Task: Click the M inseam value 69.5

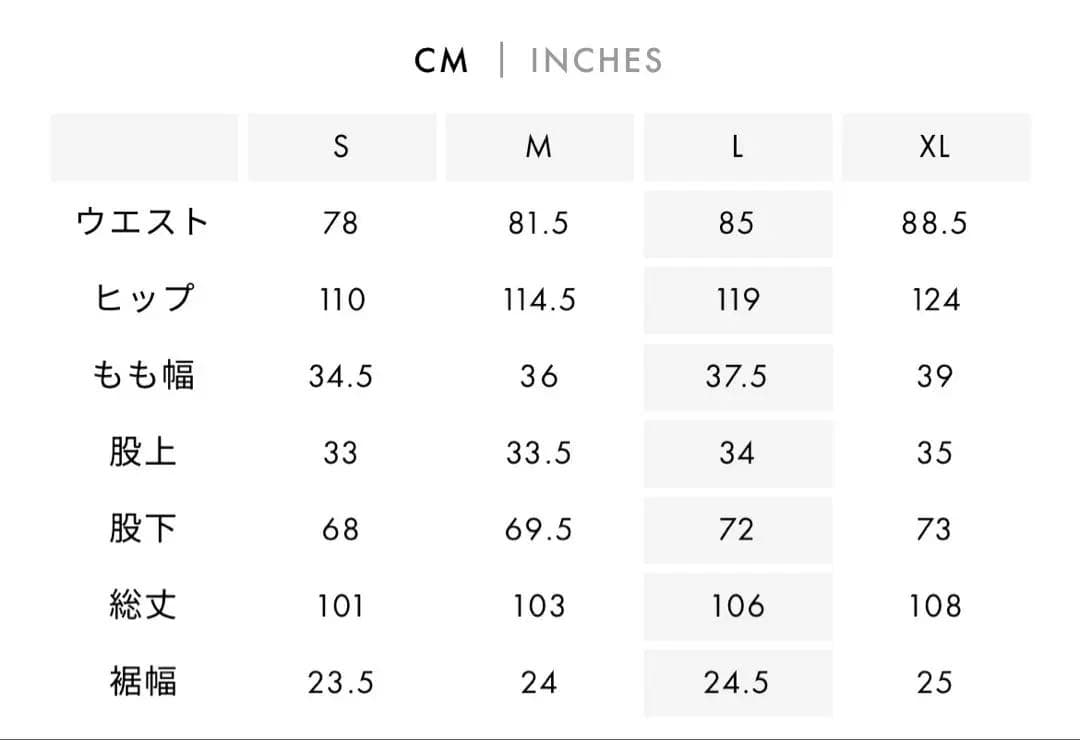Action: click(x=539, y=530)
